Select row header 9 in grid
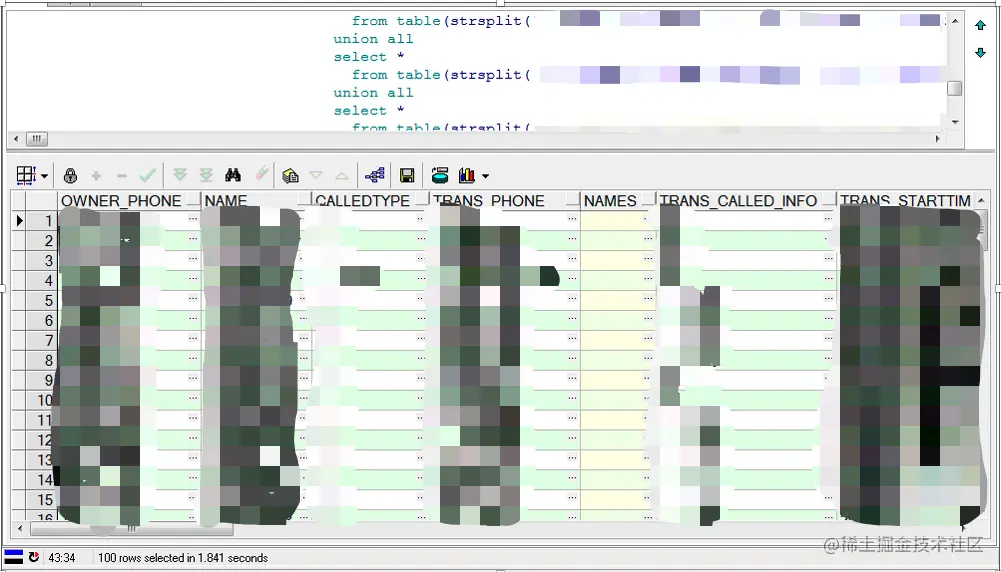Screen dimensions: 1001x572 [x=41, y=380]
